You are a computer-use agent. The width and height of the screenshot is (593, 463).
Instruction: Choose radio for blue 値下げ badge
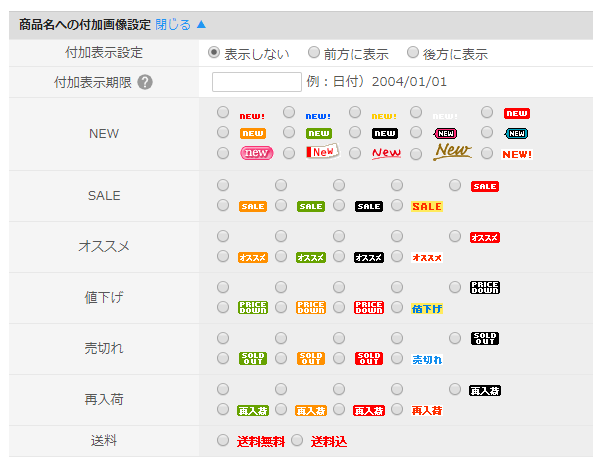[x=397, y=307]
